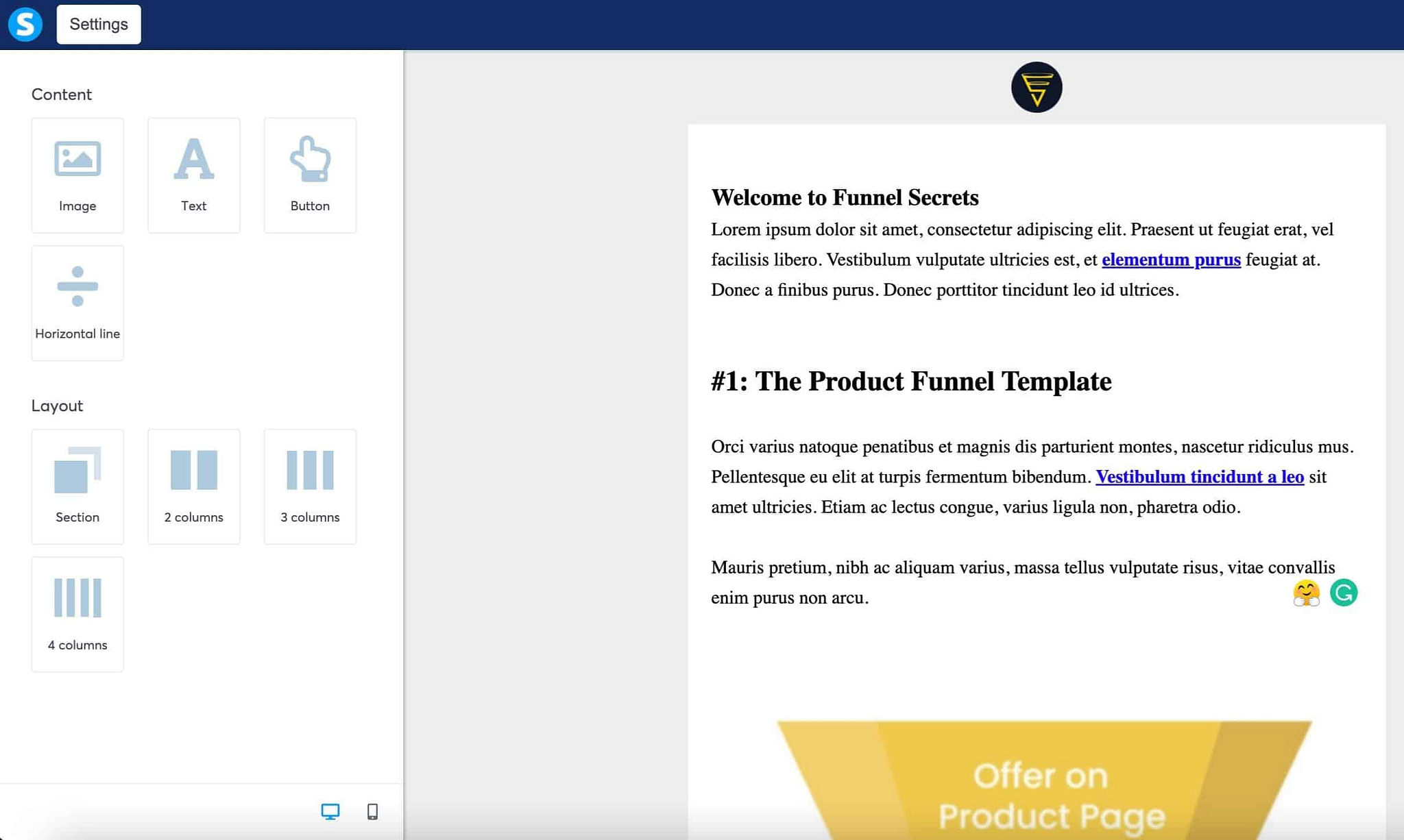Switch to desktop preview mode
The image size is (1404, 840).
(330, 812)
